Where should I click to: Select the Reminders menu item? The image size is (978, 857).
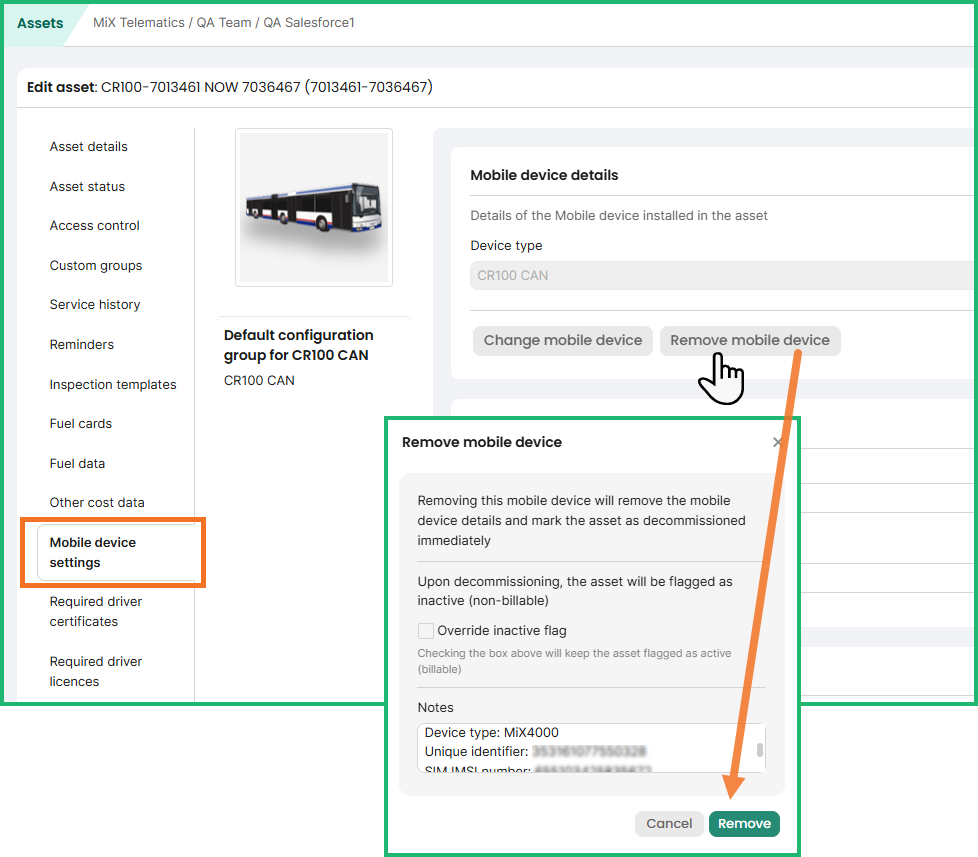pos(82,345)
